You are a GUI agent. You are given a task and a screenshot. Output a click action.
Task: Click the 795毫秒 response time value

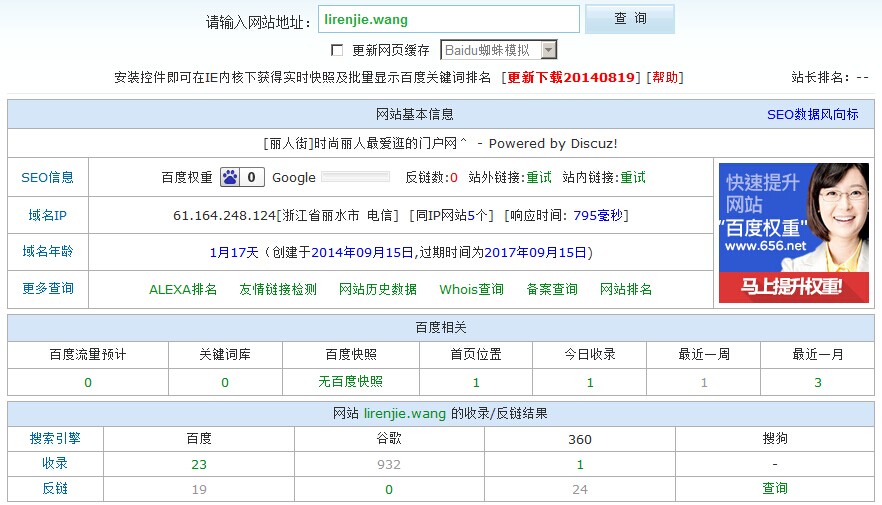[x=598, y=215]
